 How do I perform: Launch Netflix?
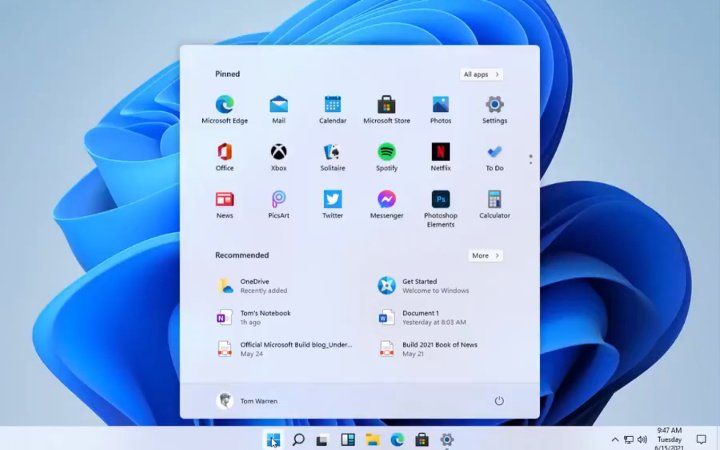point(441,157)
